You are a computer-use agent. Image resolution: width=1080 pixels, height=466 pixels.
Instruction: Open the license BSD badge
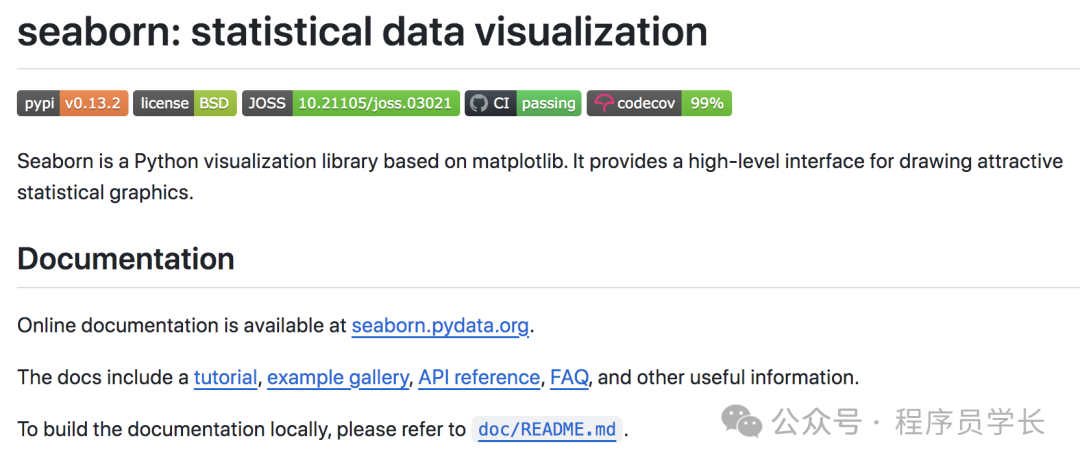tap(185, 103)
